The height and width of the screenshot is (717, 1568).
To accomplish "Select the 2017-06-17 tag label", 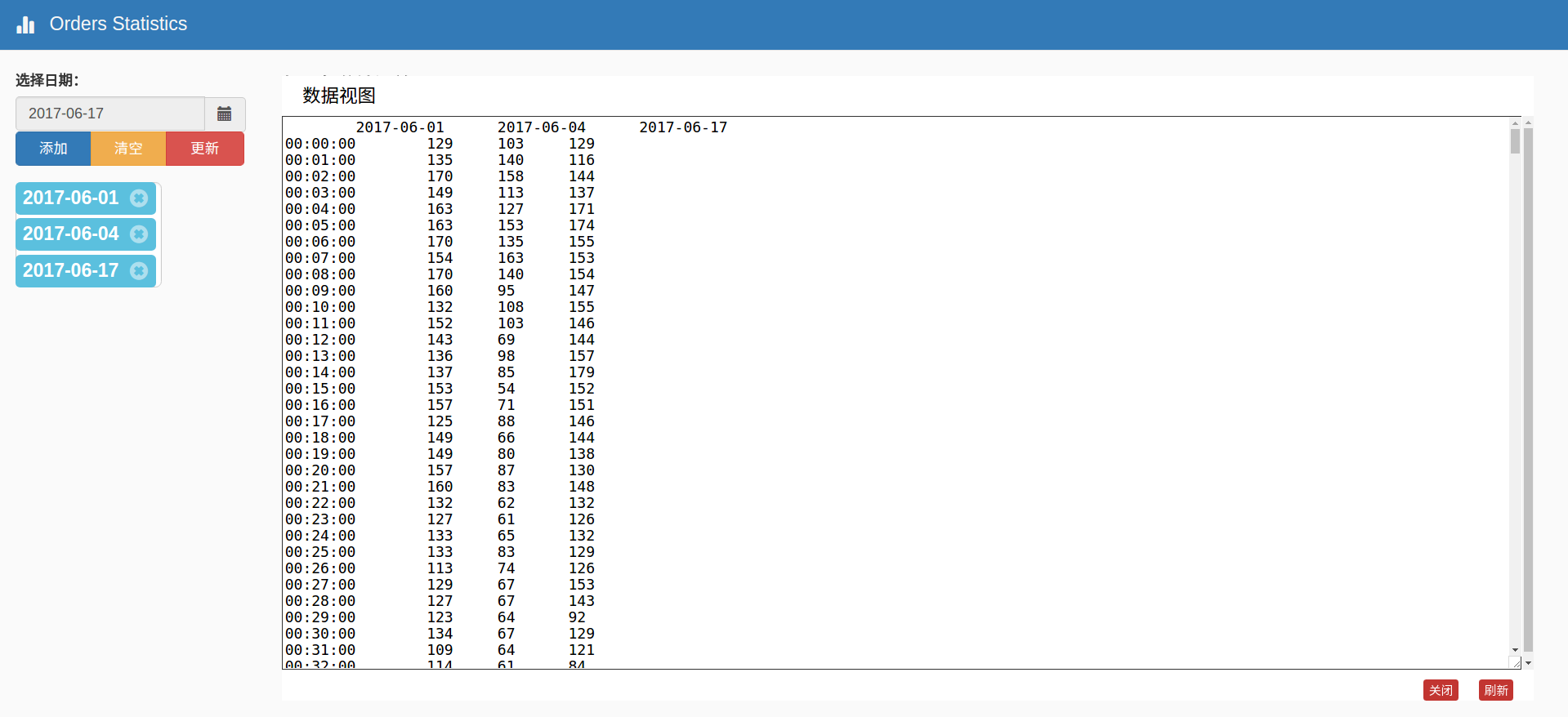I will click(x=71, y=270).
